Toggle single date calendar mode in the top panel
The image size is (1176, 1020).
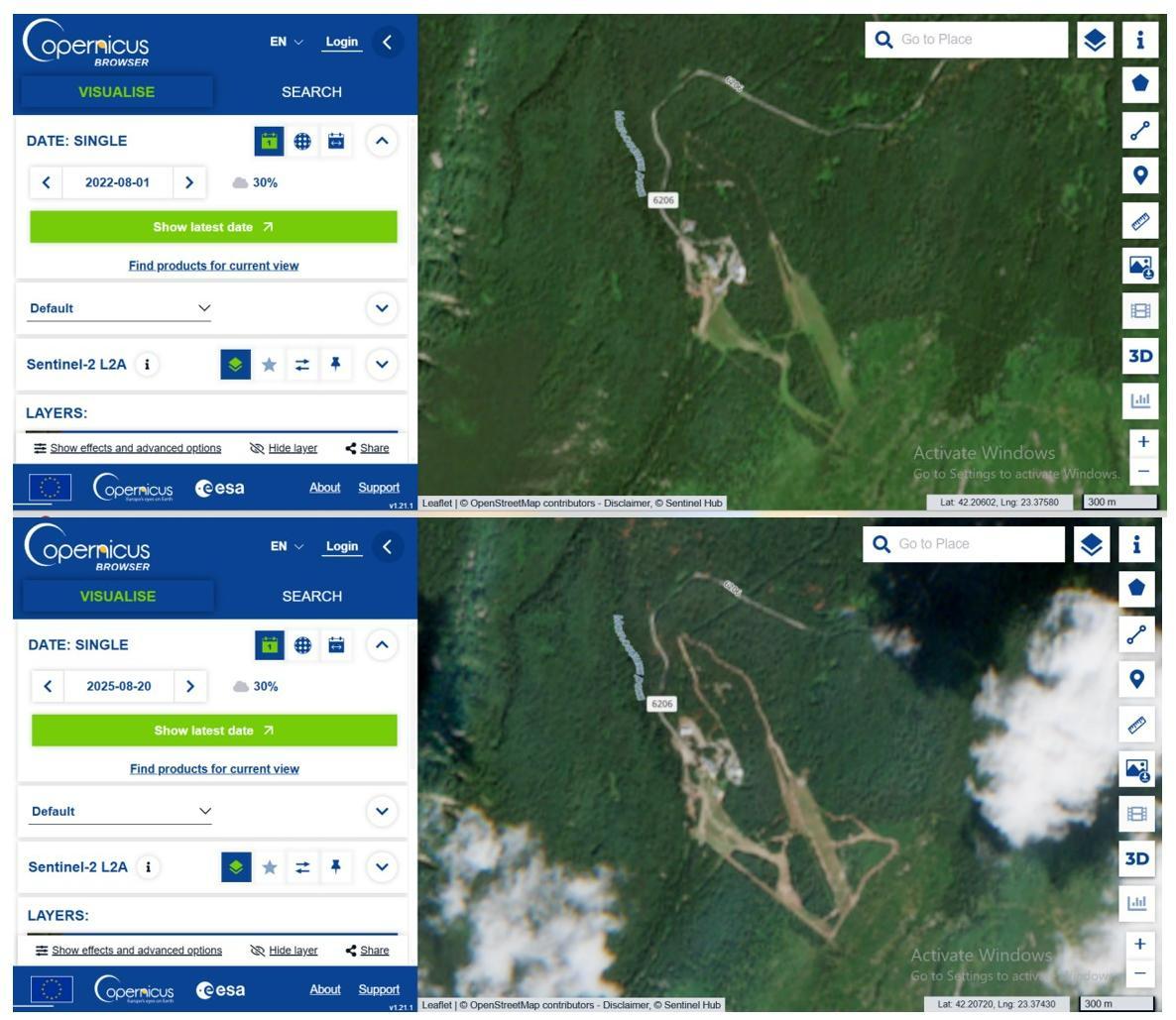click(x=270, y=141)
